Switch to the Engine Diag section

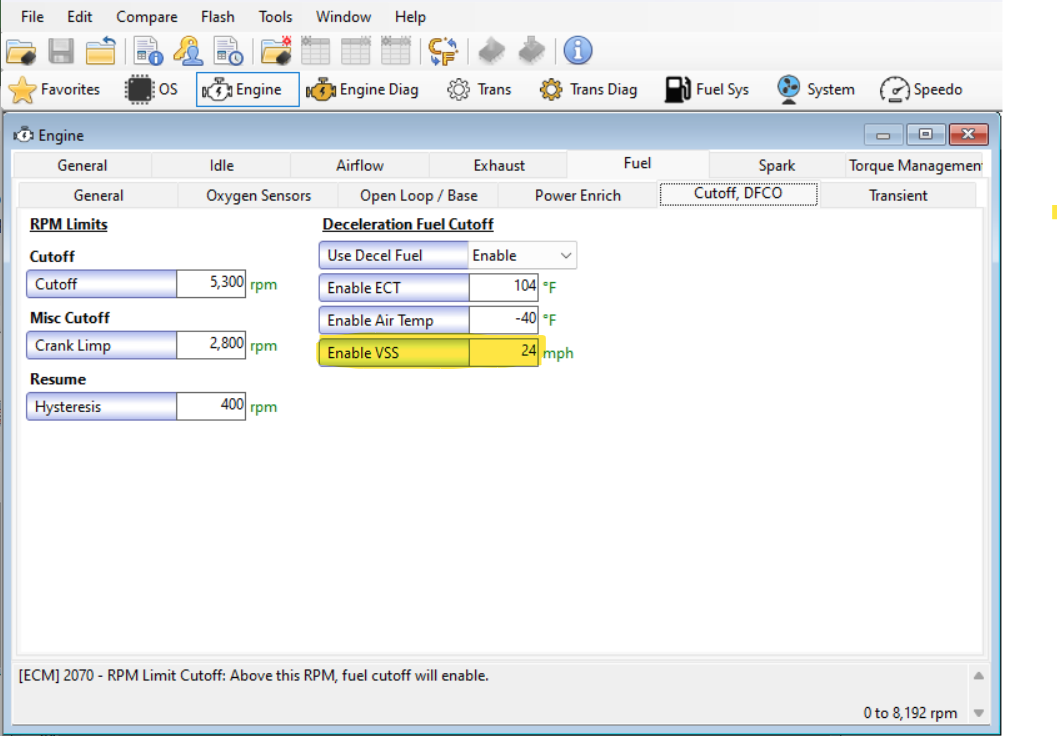(x=363, y=90)
